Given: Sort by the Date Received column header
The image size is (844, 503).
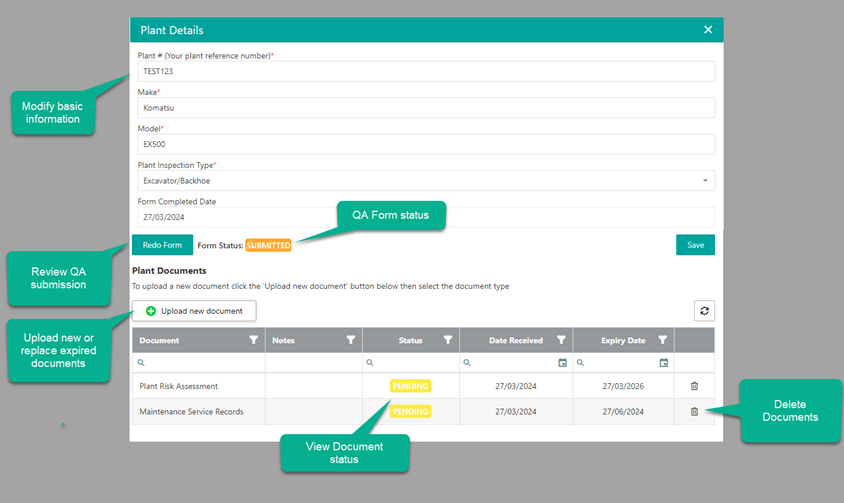Looking at the screenshot, I should (x=516, y=340).
